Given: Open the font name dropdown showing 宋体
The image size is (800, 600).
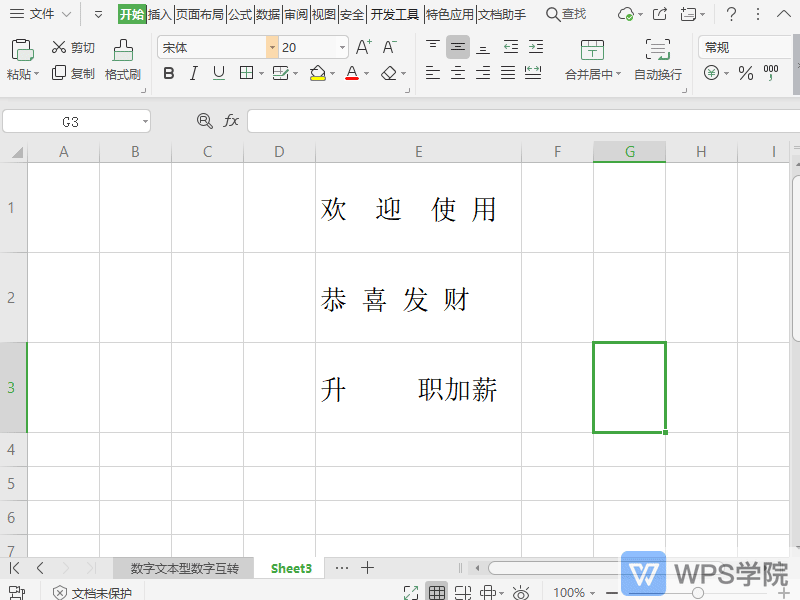Looking at the screenshot, I should click(272, 47).
